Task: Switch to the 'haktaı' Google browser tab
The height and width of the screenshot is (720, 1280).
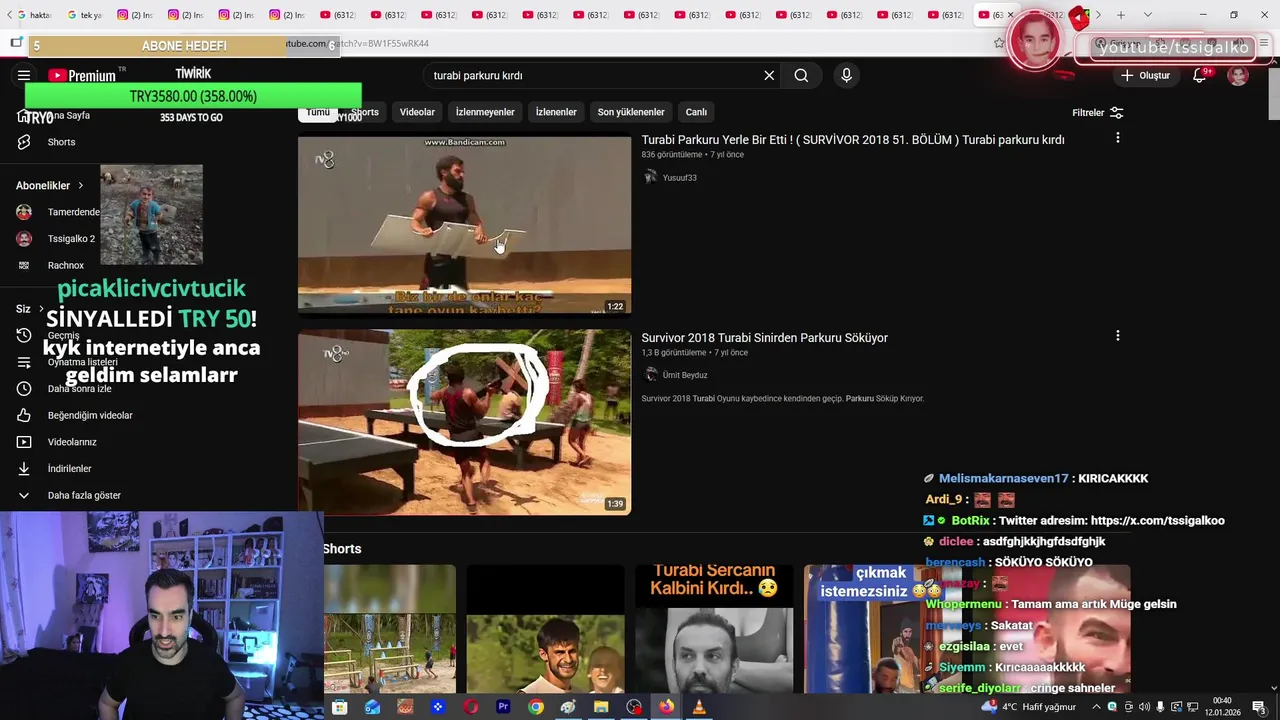Action: click(x=35, y=15)
